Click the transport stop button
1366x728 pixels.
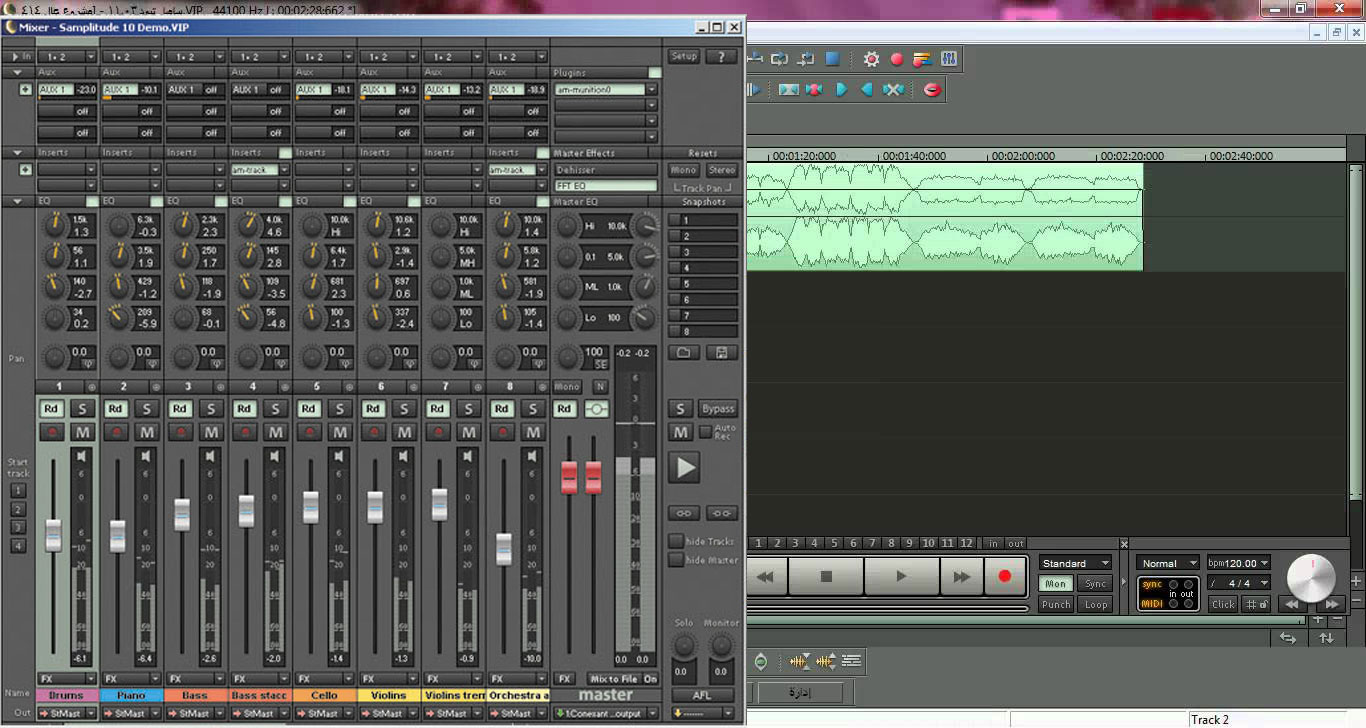826,576
